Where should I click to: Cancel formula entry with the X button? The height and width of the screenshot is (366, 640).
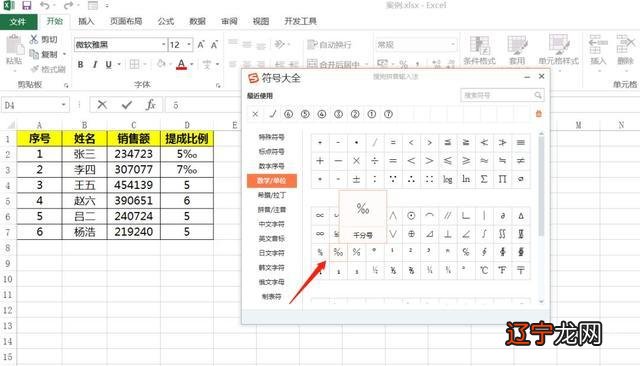click(102, 105)
